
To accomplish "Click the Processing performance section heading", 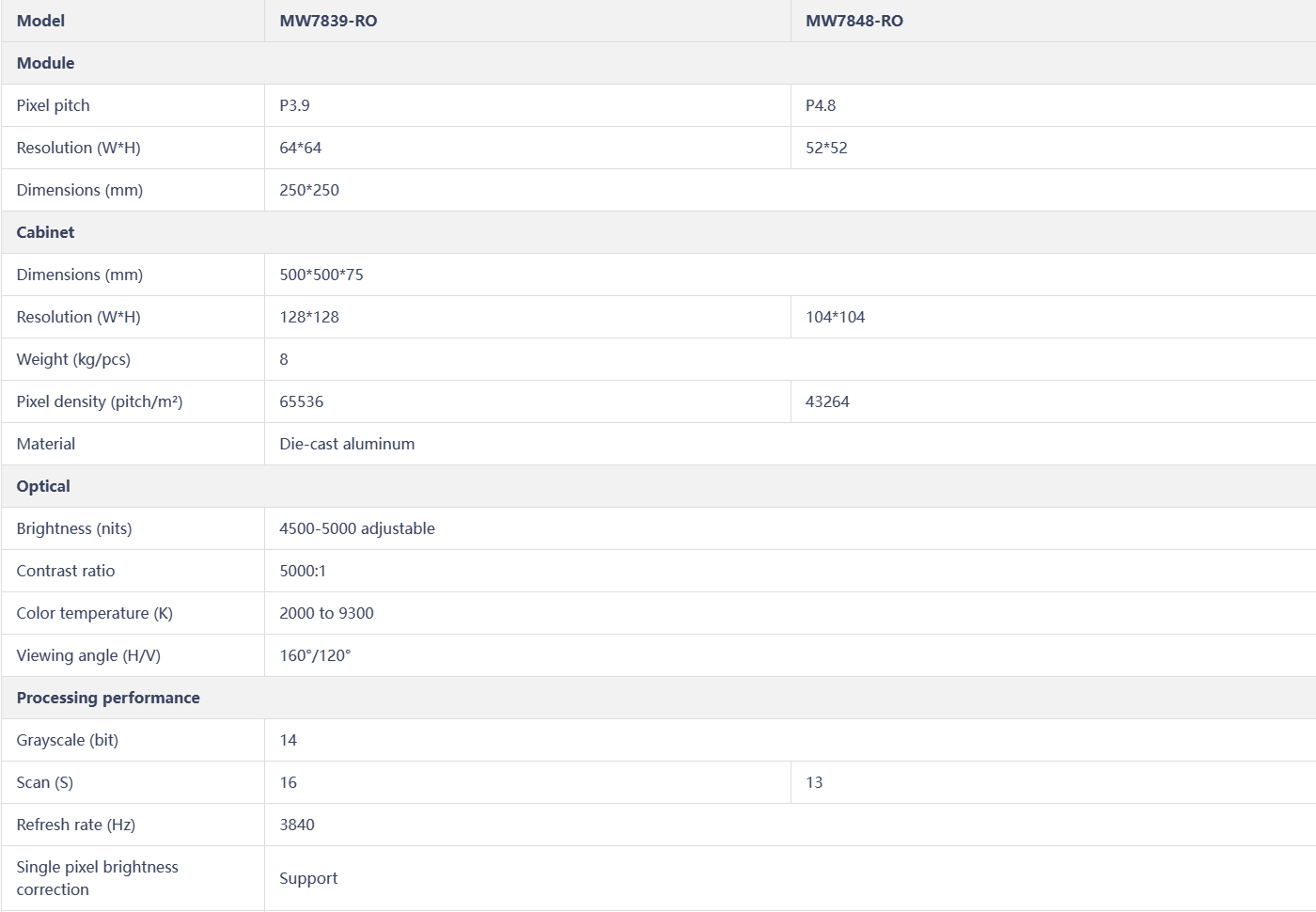I will (108, 698).
